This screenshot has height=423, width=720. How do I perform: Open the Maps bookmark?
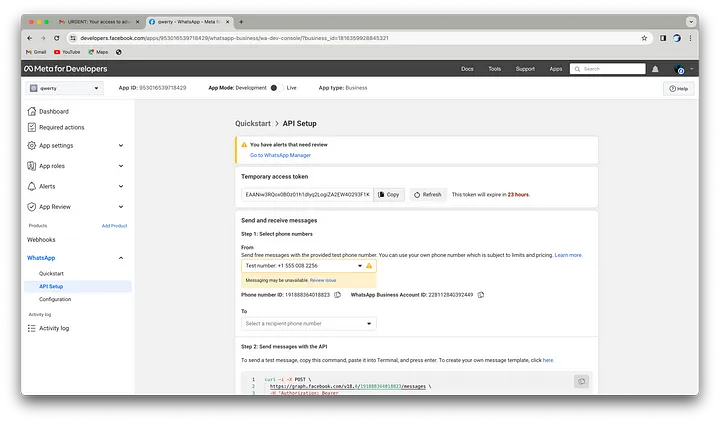pos(98,52)
